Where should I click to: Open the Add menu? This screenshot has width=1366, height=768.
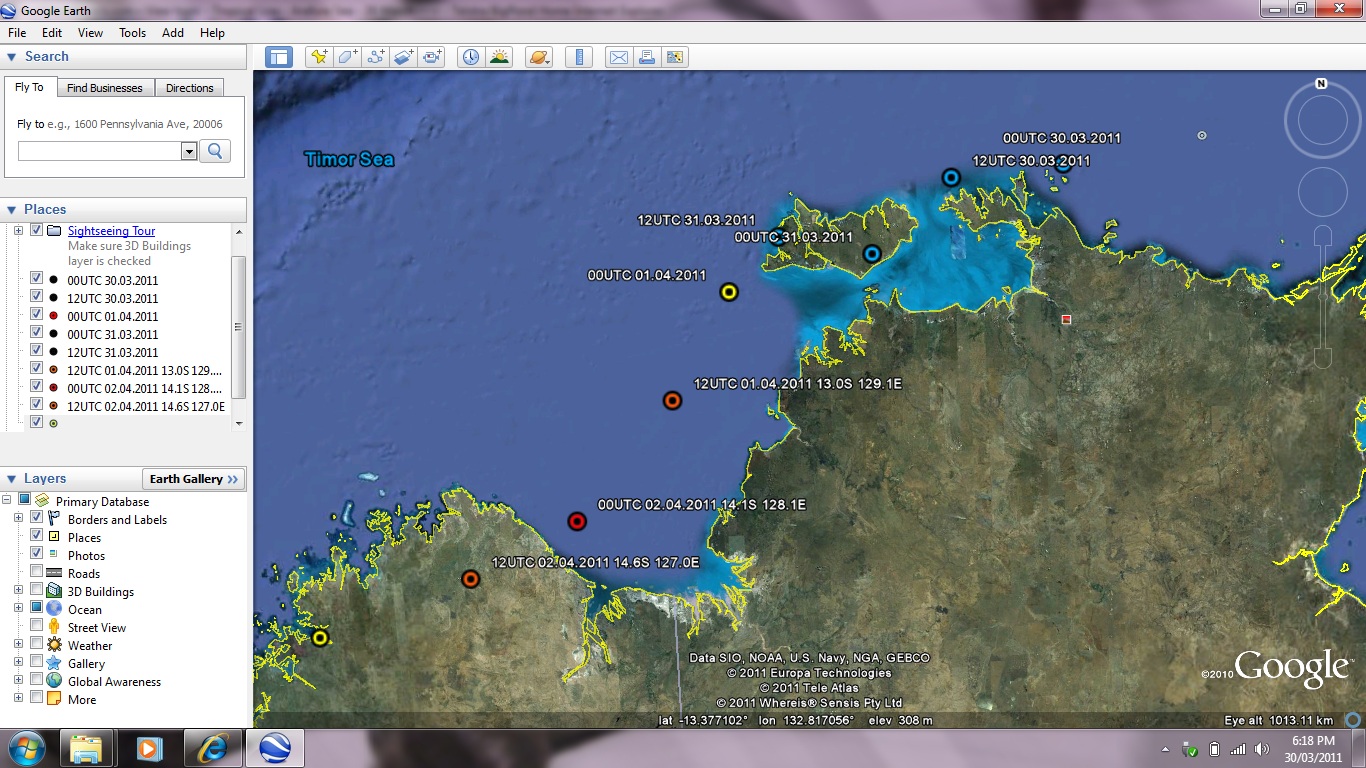click(x=173, y=33)
